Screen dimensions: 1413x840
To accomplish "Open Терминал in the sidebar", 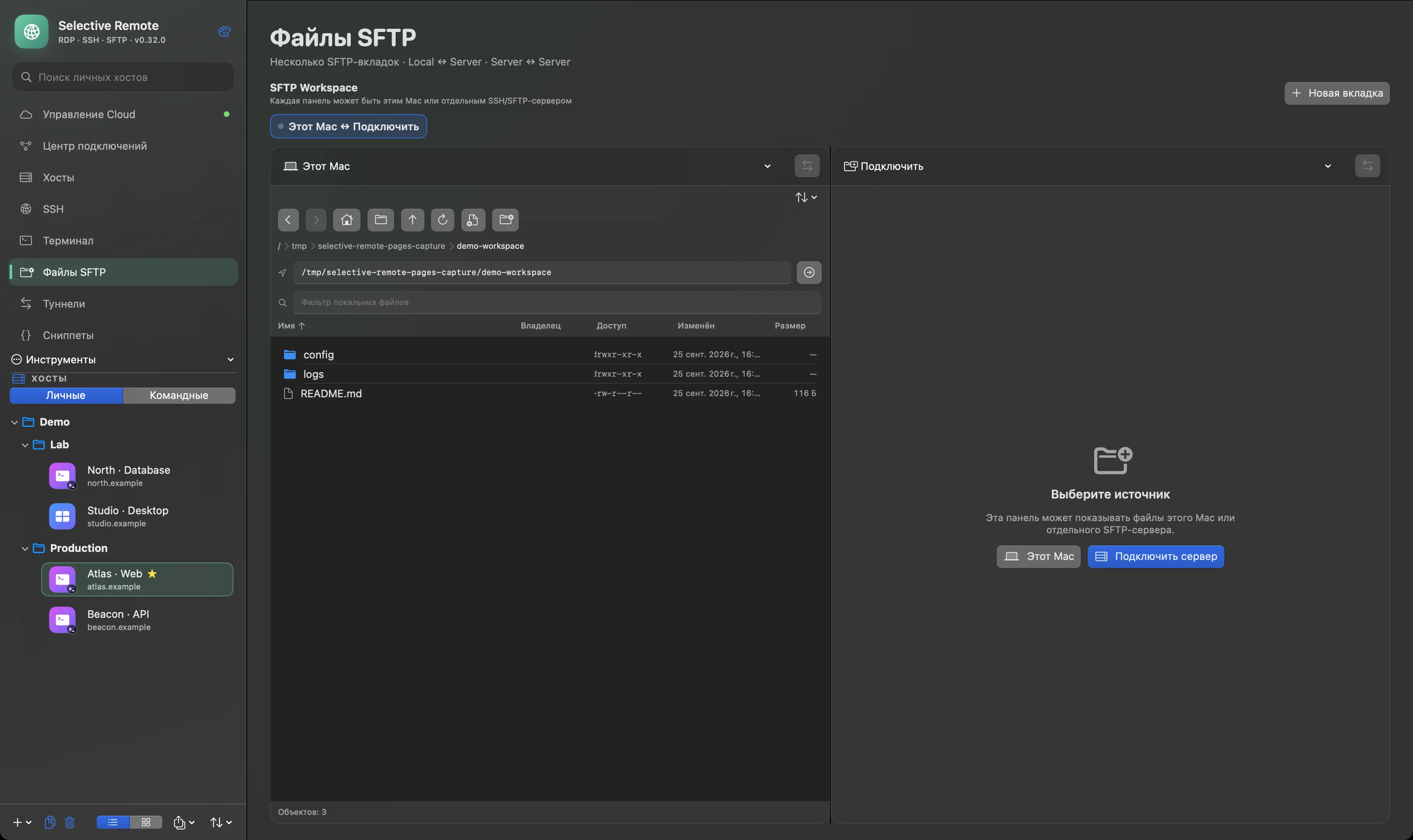I will point(123,241).
